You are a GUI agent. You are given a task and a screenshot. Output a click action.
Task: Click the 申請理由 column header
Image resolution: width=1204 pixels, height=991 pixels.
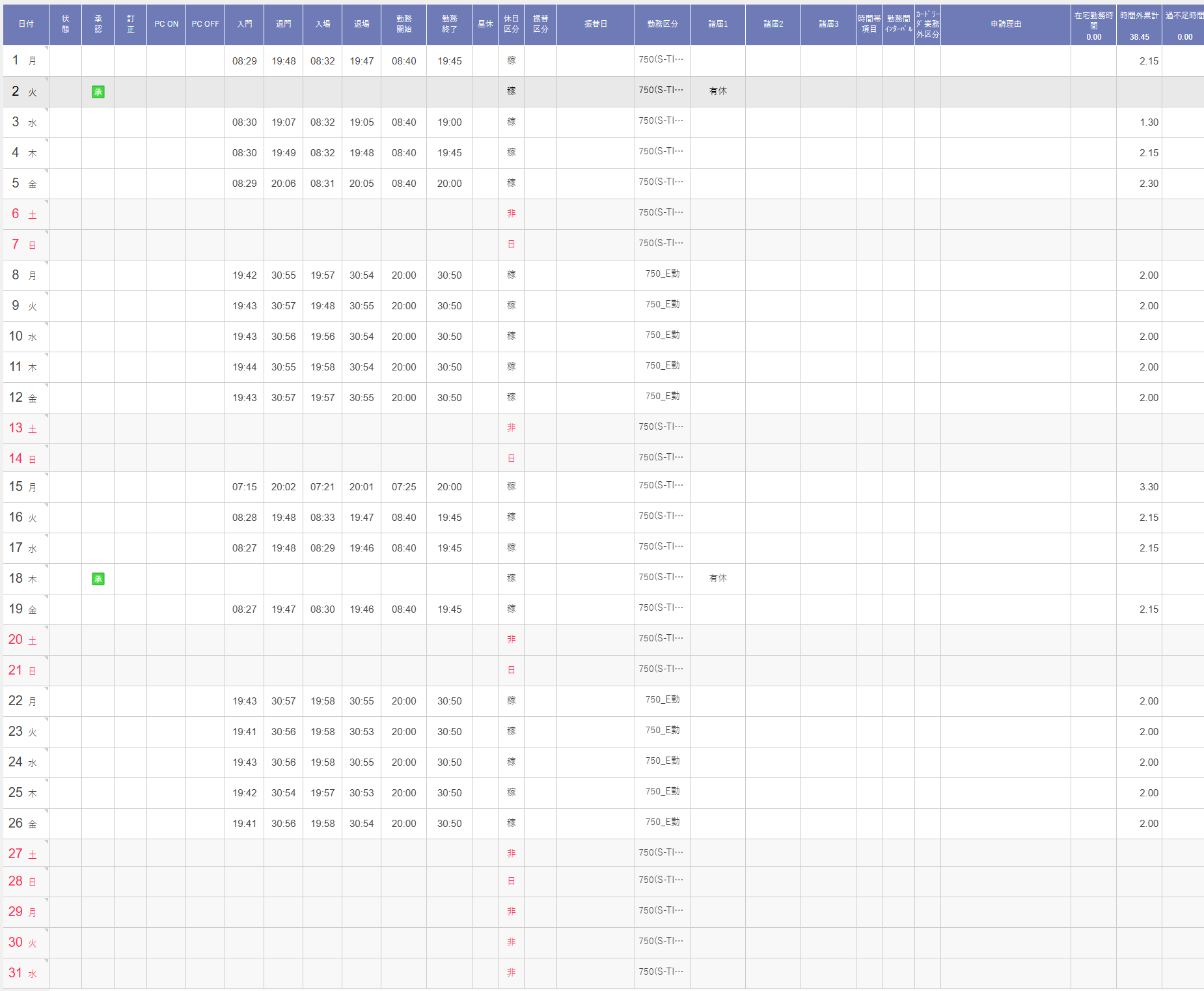1006,24
